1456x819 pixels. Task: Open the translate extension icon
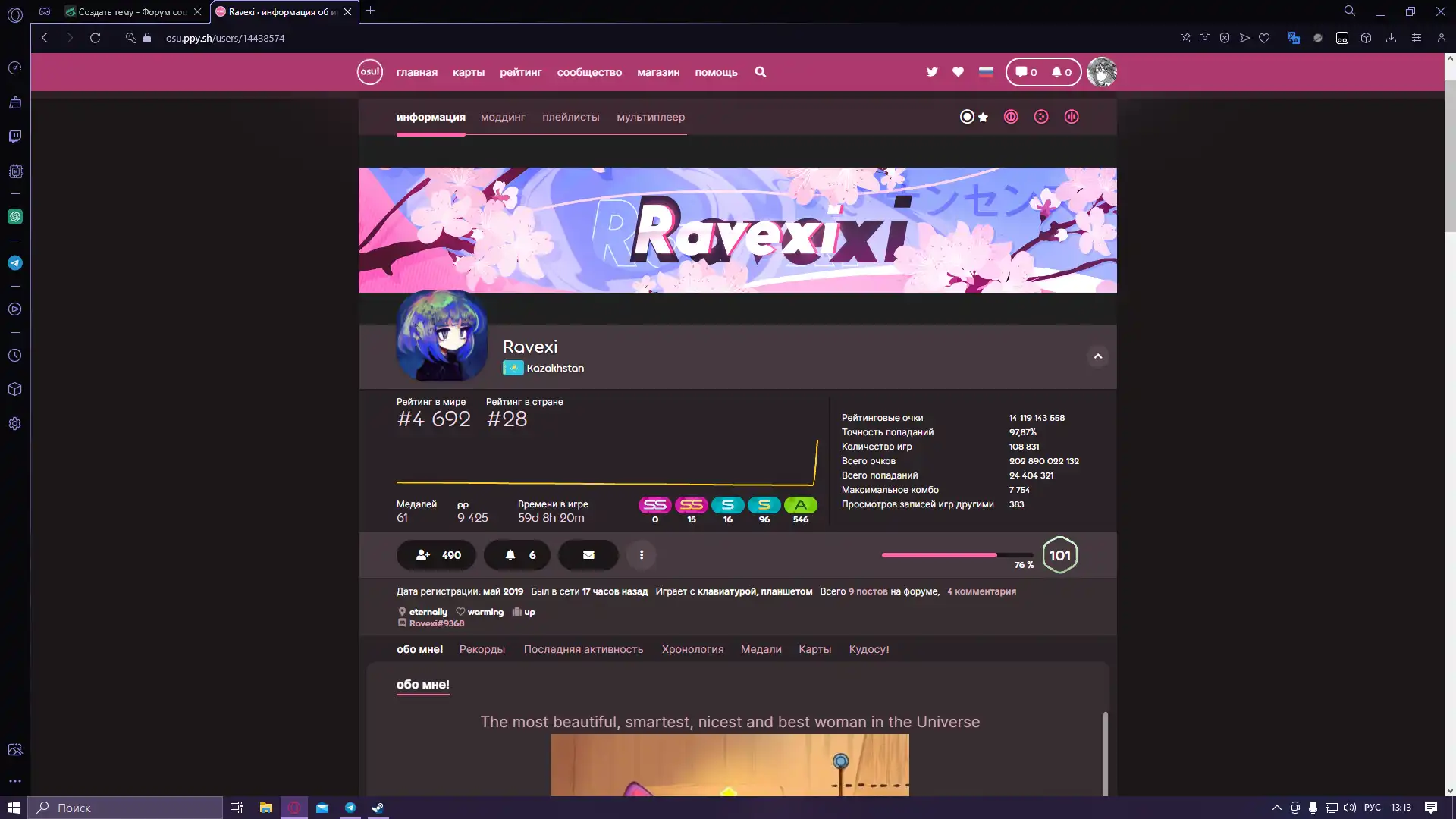click(x=1294, y=38)
